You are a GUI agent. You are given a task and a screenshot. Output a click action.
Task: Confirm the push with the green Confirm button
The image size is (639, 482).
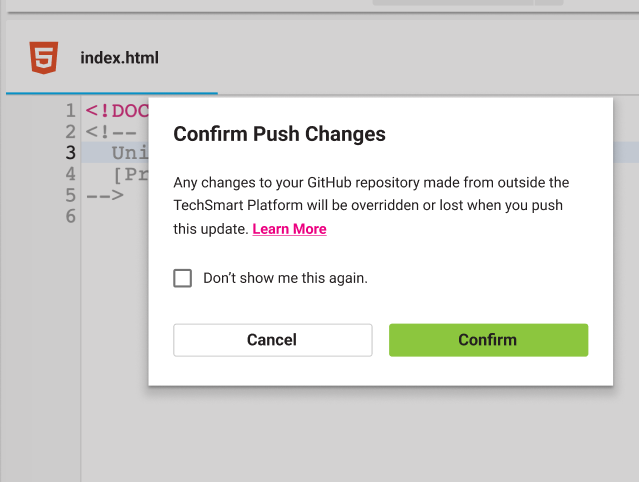coord(488,340)
